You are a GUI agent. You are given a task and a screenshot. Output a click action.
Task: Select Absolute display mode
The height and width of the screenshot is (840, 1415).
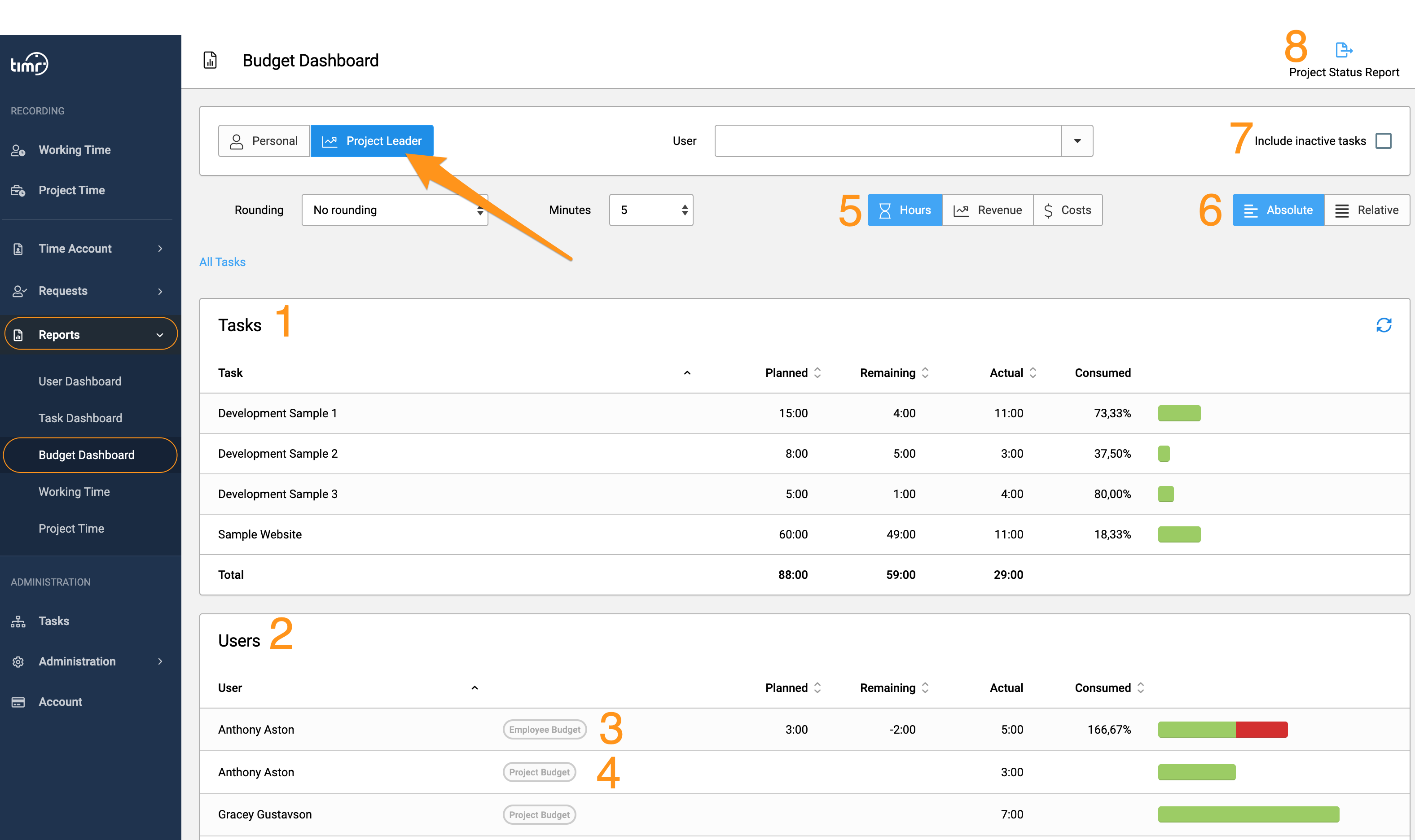tap(1279, 210)
